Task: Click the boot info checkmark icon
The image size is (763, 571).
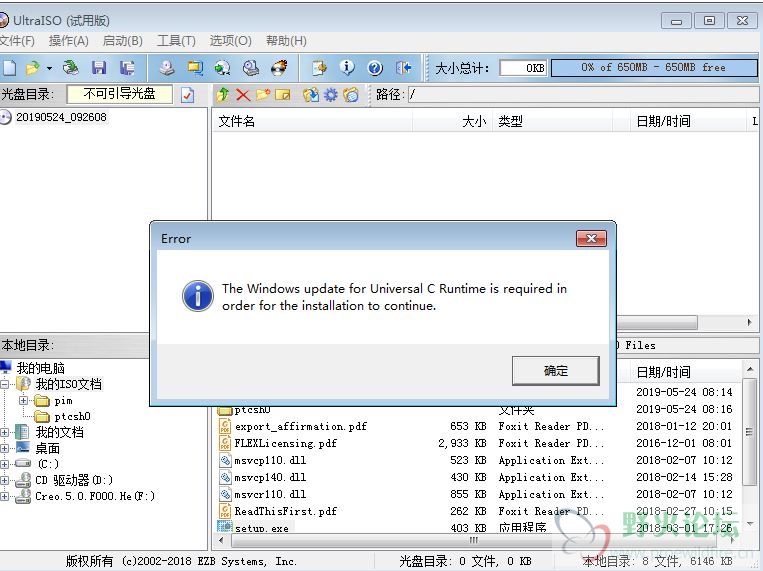Action: (187, 95)
